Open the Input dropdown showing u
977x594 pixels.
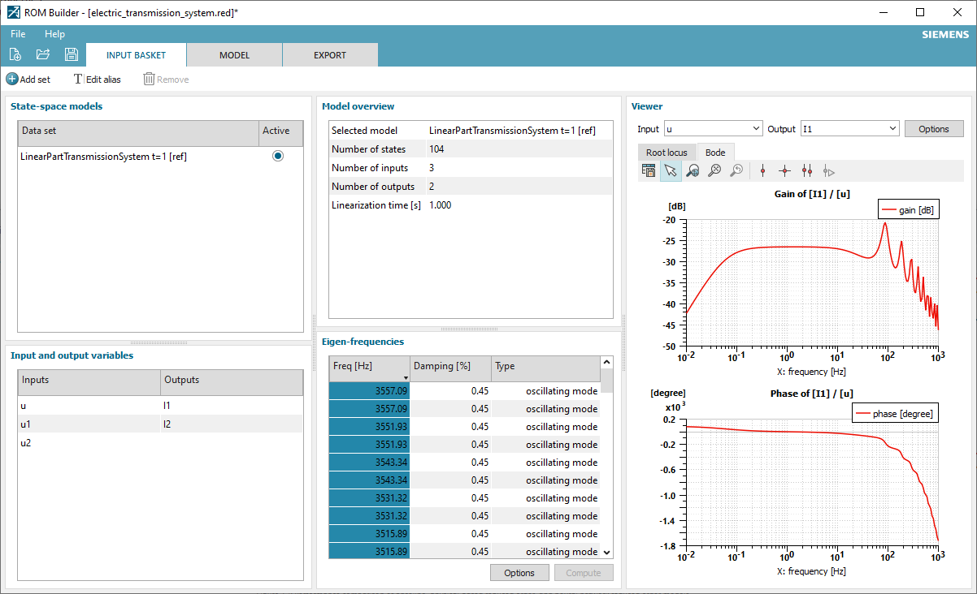(x=713, y=129)
